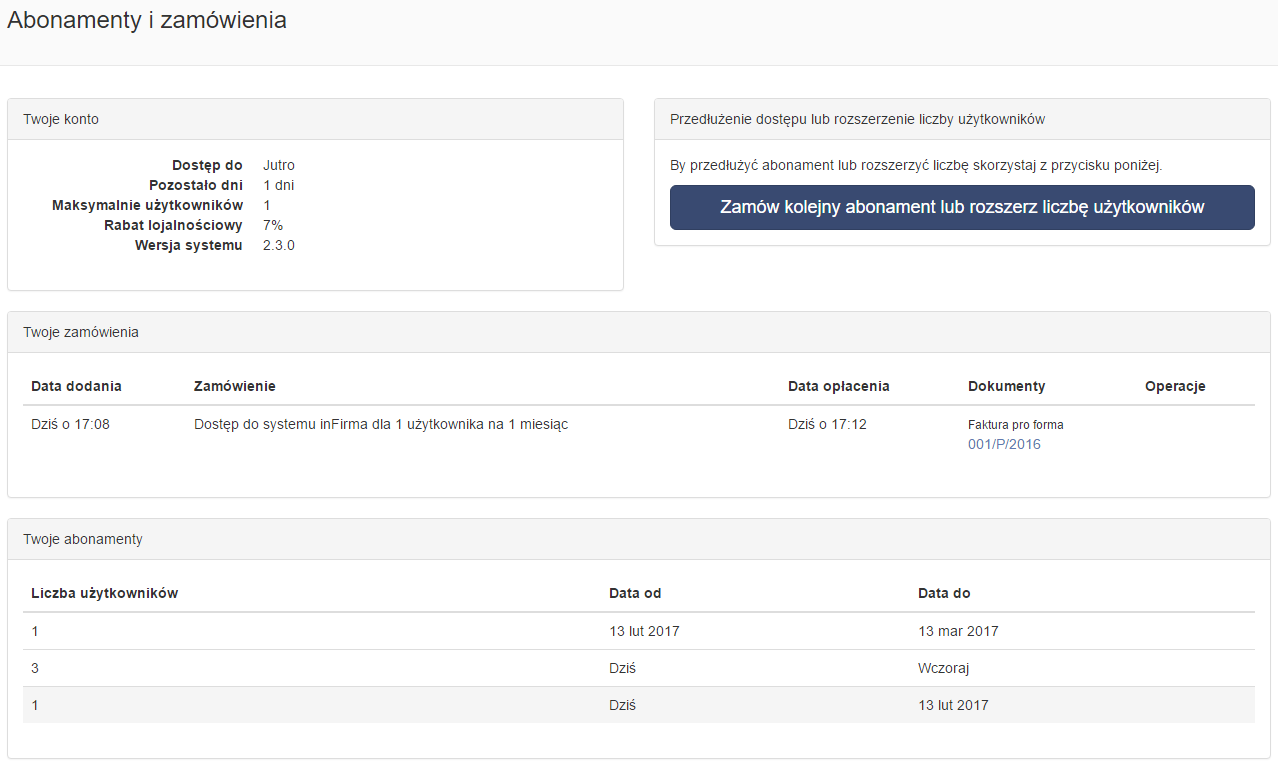This screenshot has height=771, width=1278.
Task: Click the 'By przedłużyć abonament' instruction text
Action: coord(916,165)
